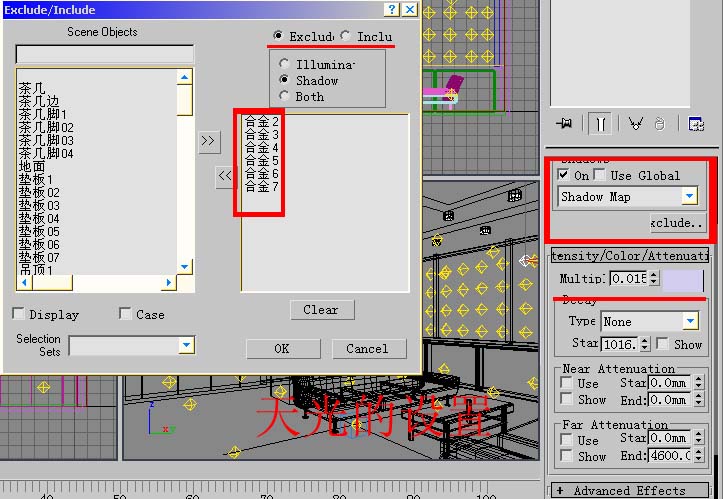Screen dimensions: 723x499
Task: Click Far Attenuation Start spinner
Action: click(x=699, y=437)
